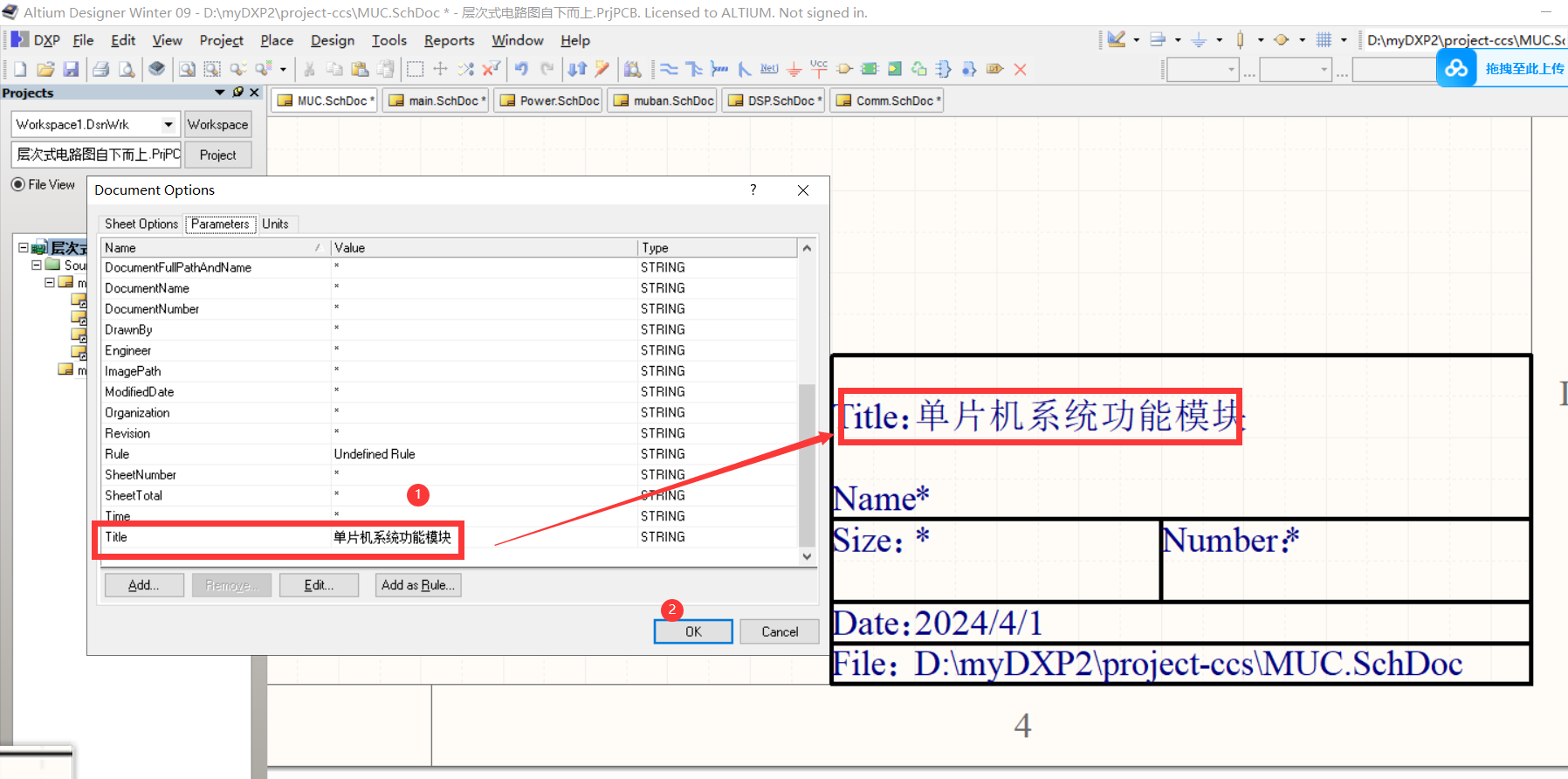Place a VCC power port
This screenshot has width=1568, height=779.
pyautogui.click(x=819, y=68)
